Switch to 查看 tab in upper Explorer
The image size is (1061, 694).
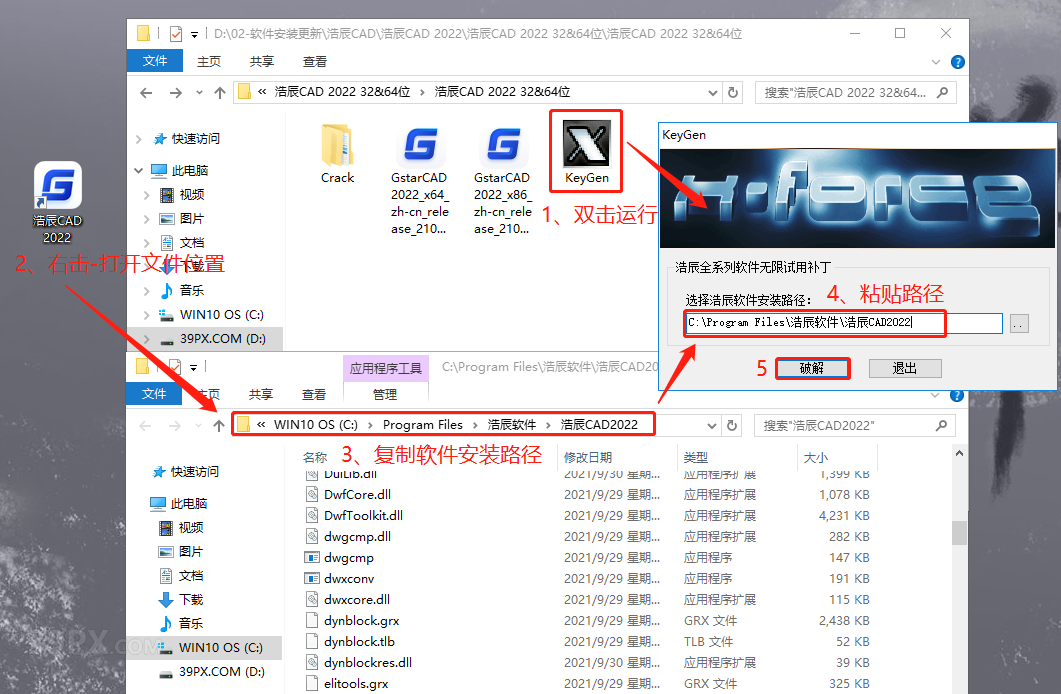click(x=315, y=62)
